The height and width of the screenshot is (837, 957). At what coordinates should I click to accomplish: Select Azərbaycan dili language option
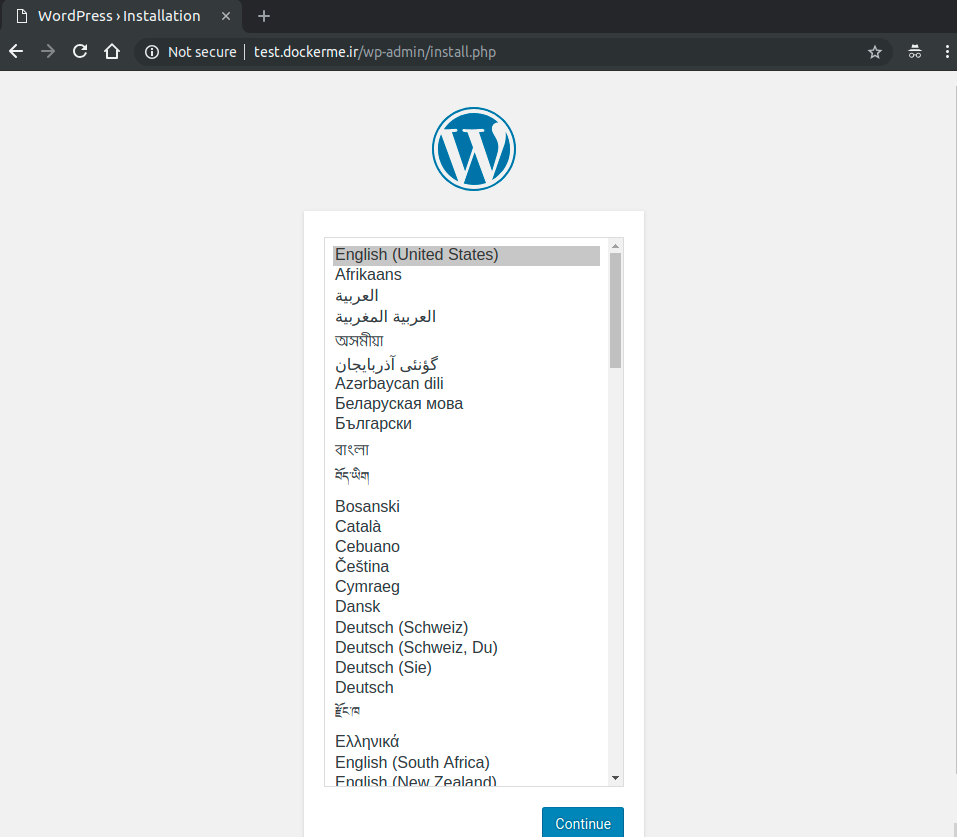coord(466,384)
